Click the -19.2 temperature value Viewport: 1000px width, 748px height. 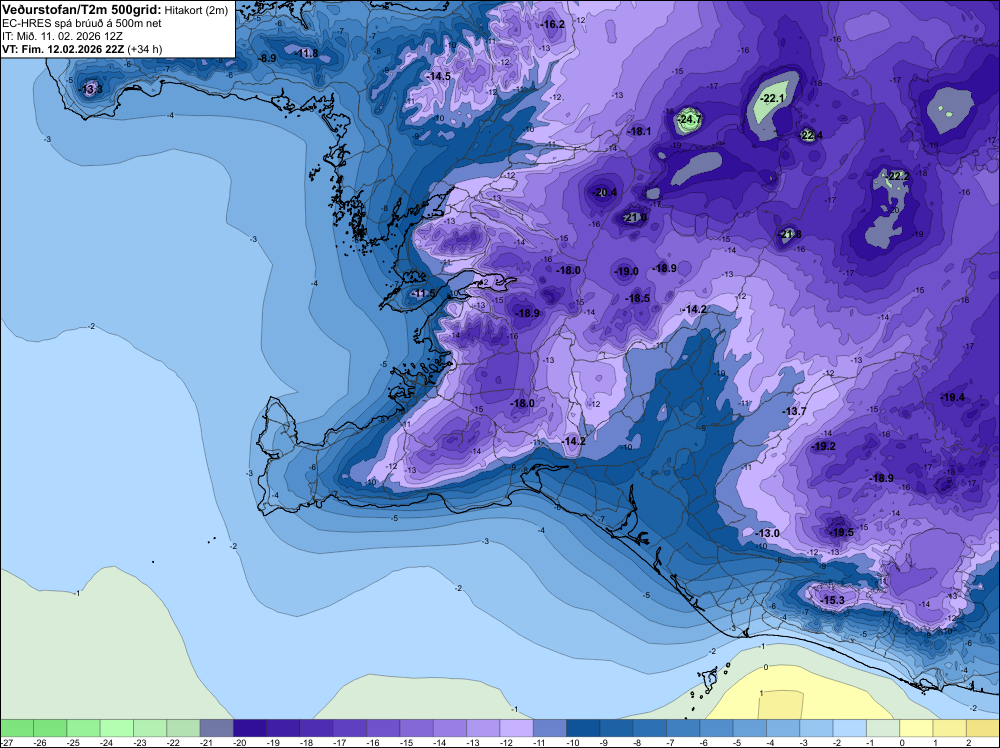tap(823, 446)
